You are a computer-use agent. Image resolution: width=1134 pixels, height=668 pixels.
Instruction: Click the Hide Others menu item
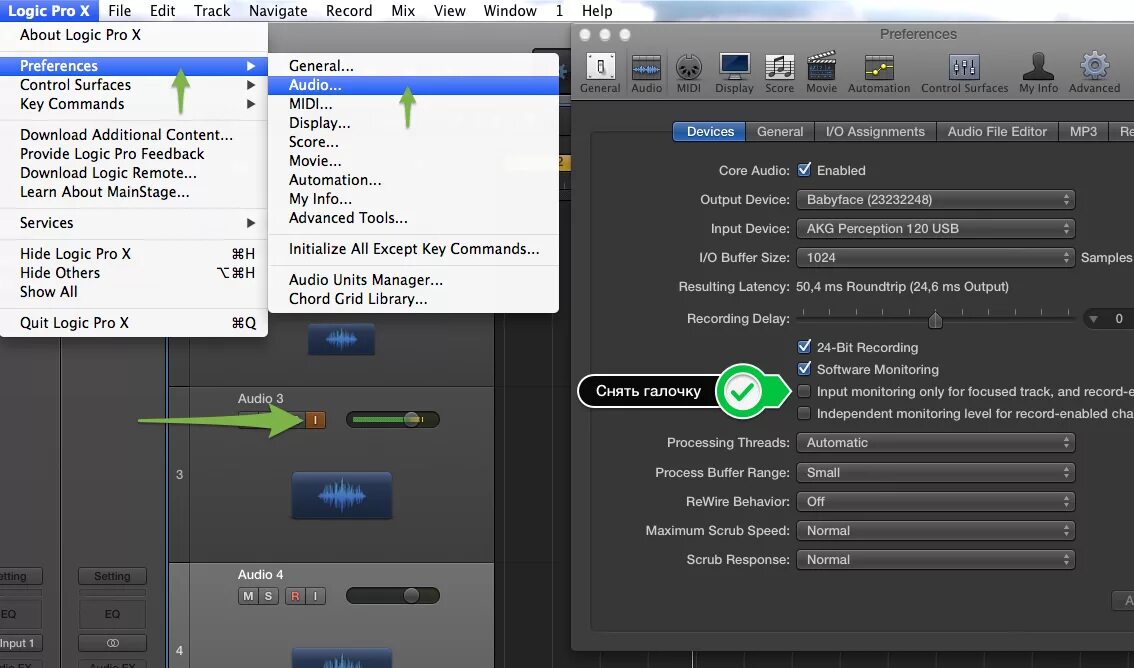[x=134, y=273]
